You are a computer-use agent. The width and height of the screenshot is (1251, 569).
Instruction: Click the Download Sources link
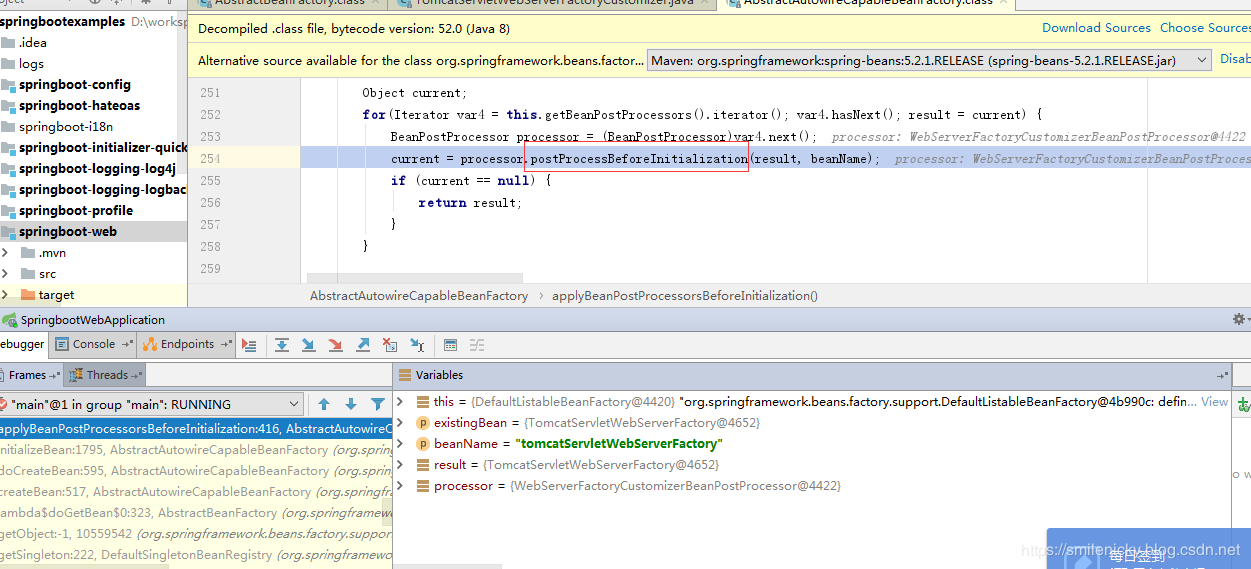1096,28
